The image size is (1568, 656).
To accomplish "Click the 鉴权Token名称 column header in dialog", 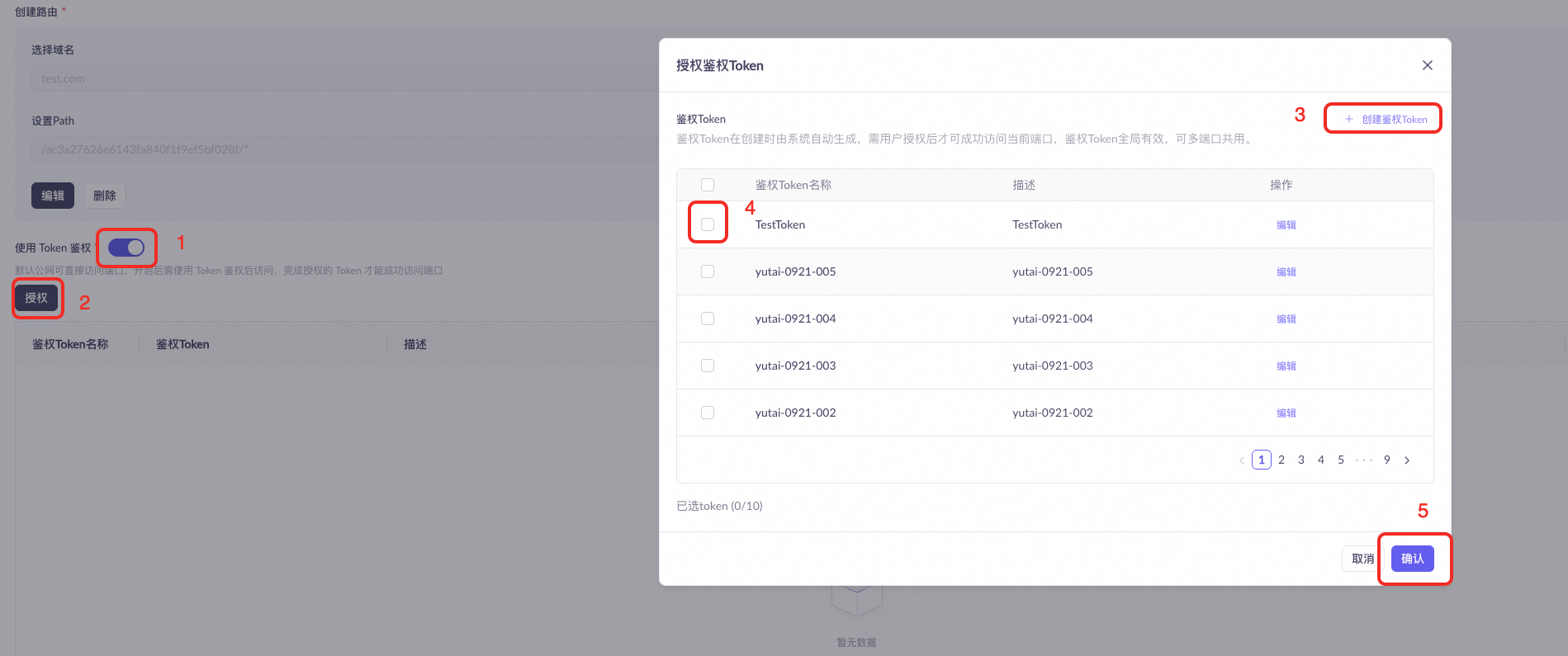I will (x=793, y=185).
